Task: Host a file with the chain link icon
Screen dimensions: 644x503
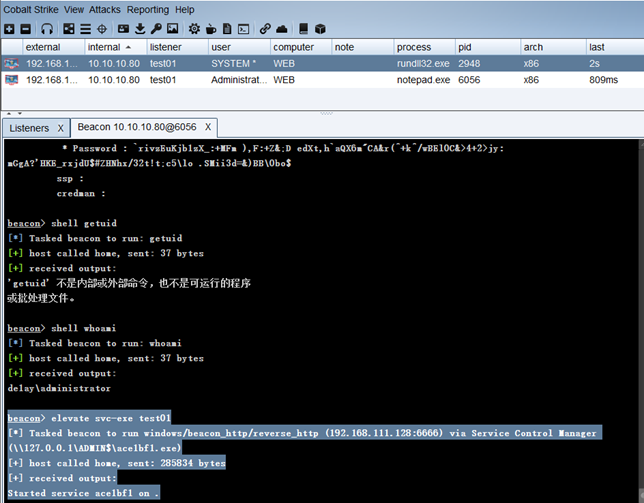Action: point(265,29)
